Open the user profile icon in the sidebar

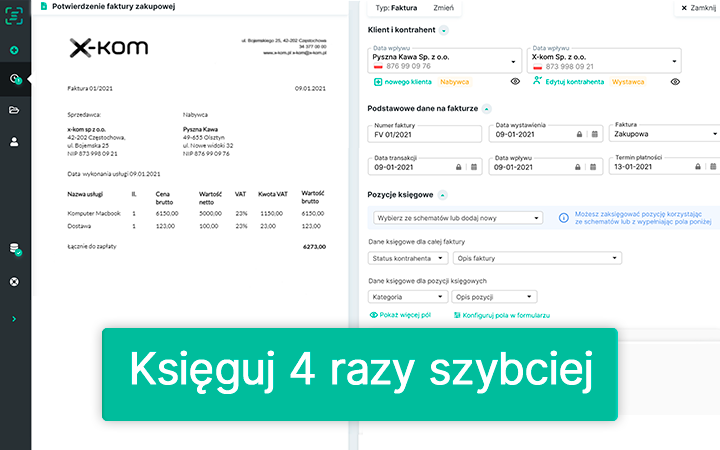click(14, 142)
